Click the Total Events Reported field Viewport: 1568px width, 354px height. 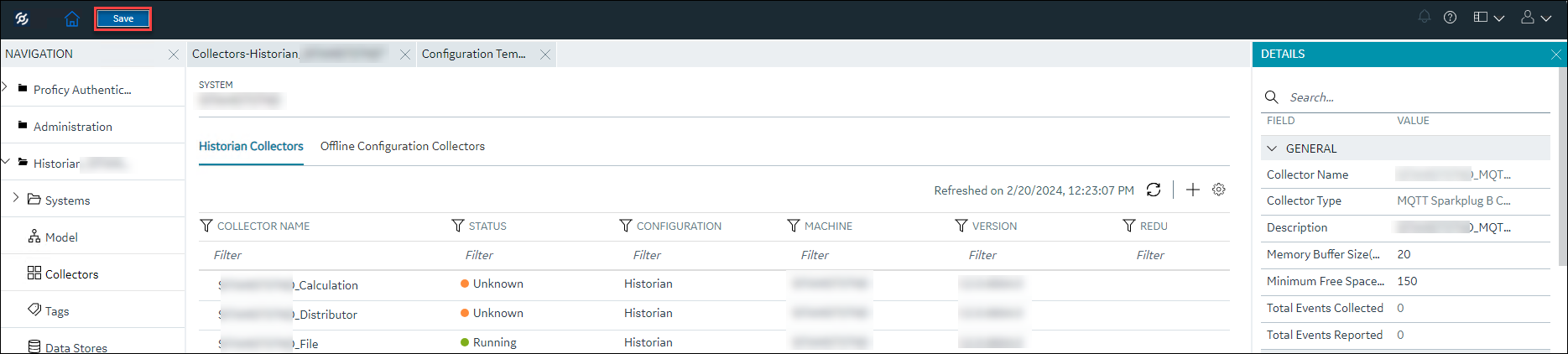(1405, 335)
